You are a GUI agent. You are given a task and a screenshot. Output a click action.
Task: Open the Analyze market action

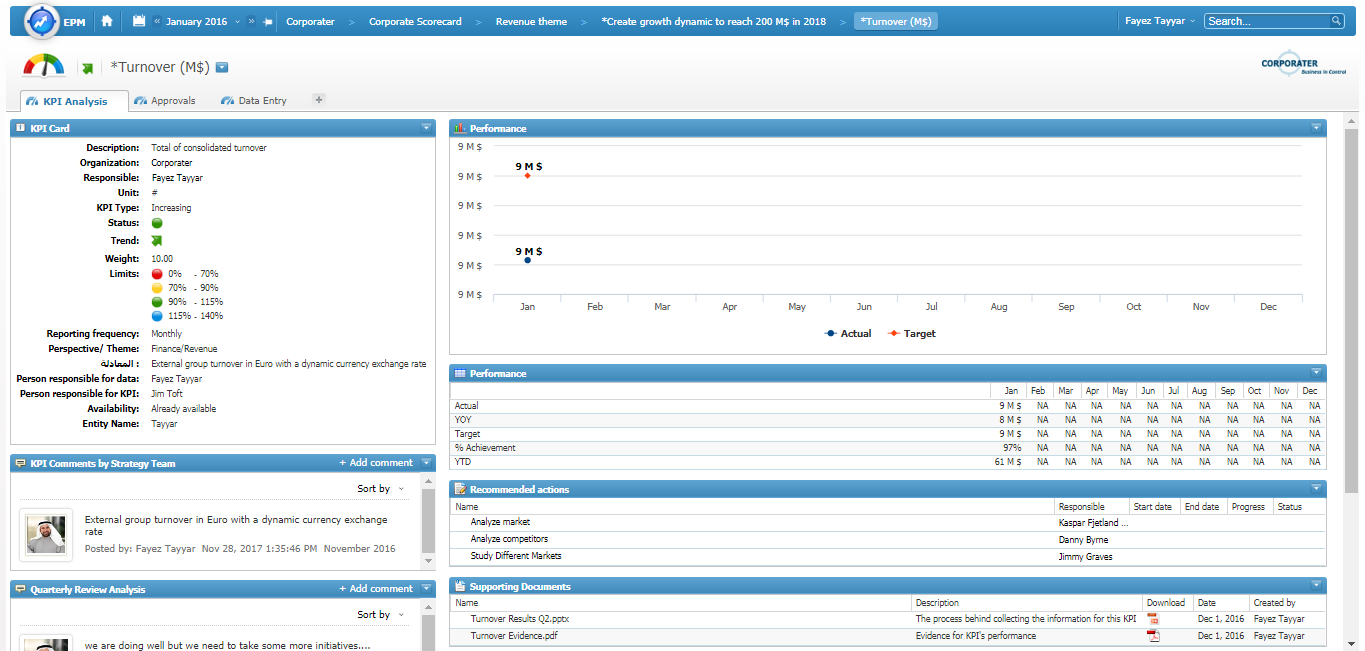coord(500,522)
